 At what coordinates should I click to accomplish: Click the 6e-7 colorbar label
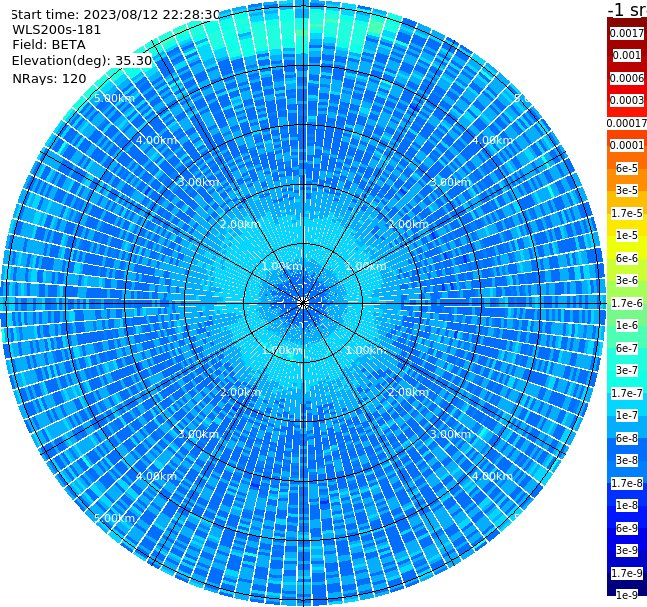627,348
